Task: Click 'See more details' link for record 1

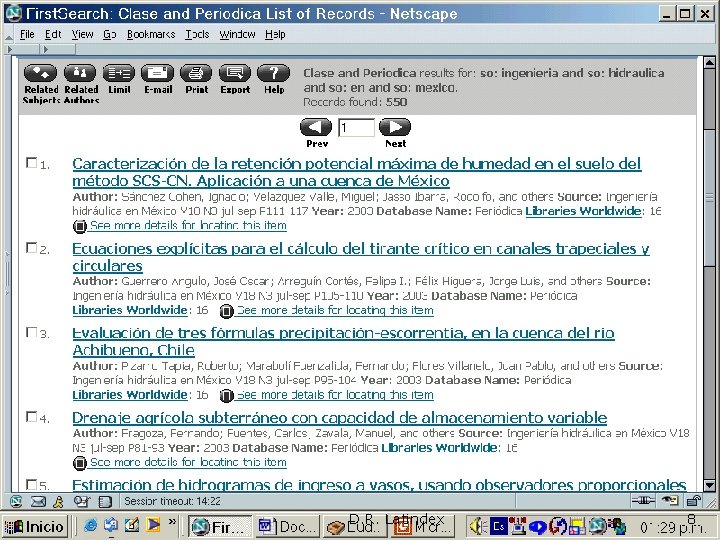Action: [x=188, y=225]
